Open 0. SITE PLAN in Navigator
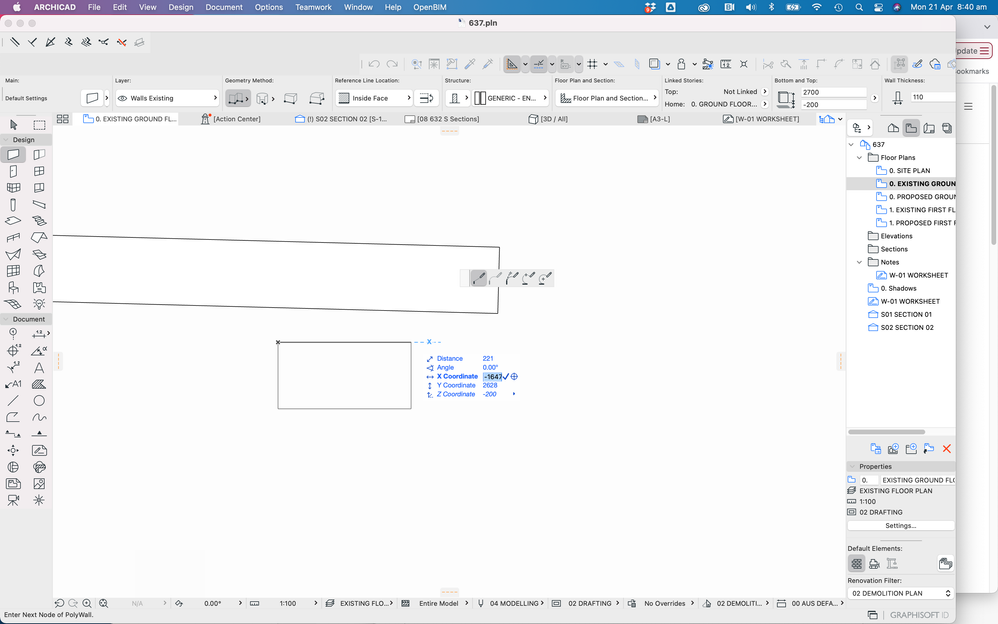Viewport: 998px width, 624px height. click(x=909, y=171)
